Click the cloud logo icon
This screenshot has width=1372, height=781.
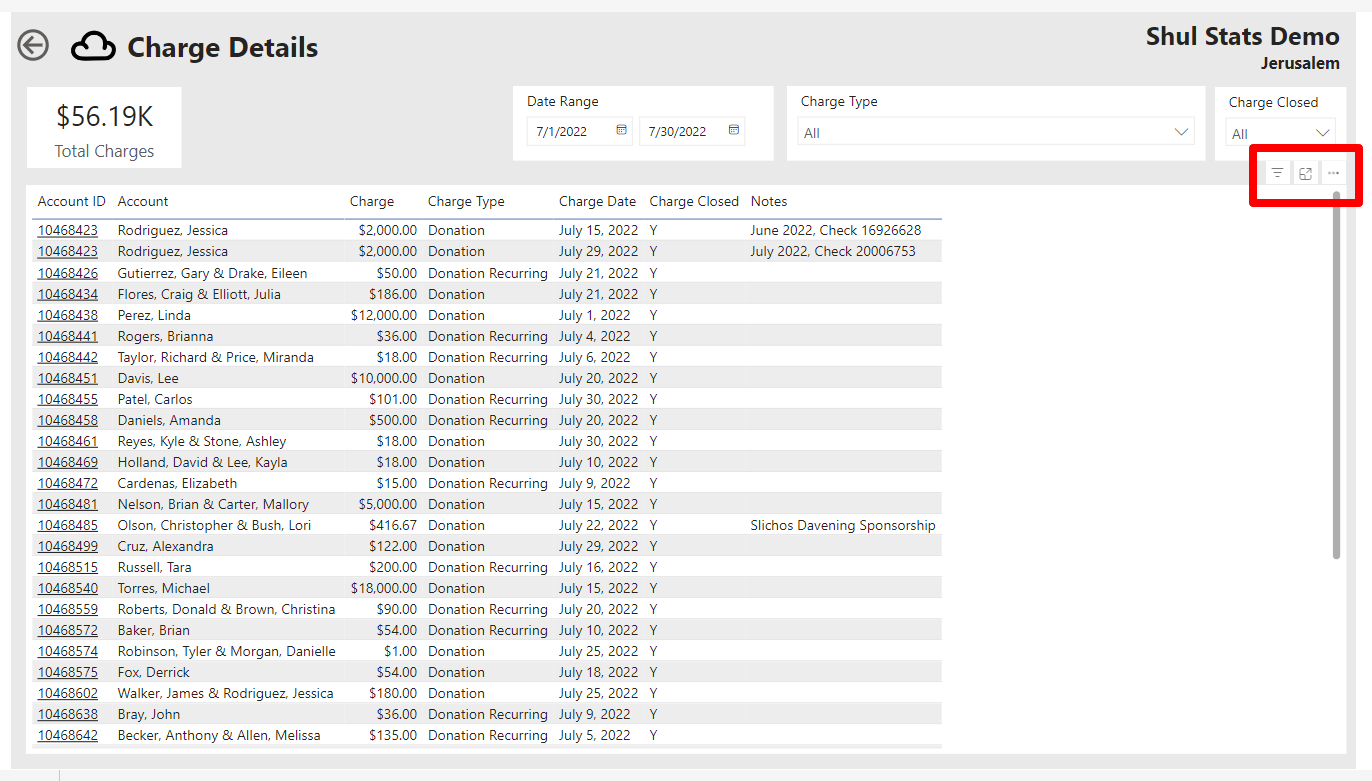(x=93, y=45)
